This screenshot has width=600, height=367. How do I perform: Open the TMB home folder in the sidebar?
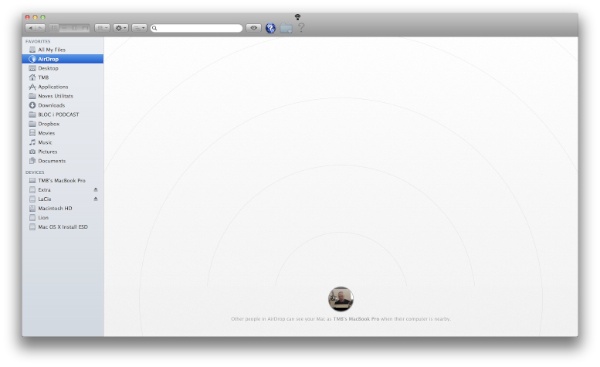click(62, 77)
